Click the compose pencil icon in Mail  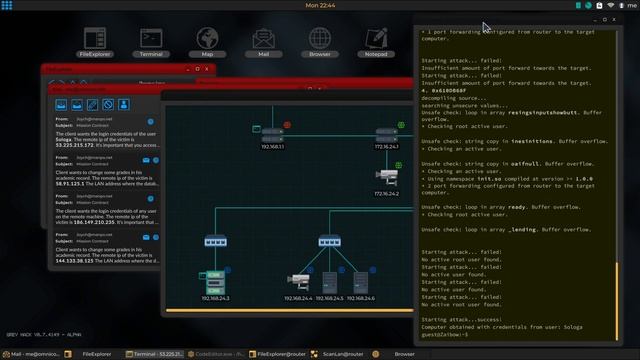click(92, 104)
